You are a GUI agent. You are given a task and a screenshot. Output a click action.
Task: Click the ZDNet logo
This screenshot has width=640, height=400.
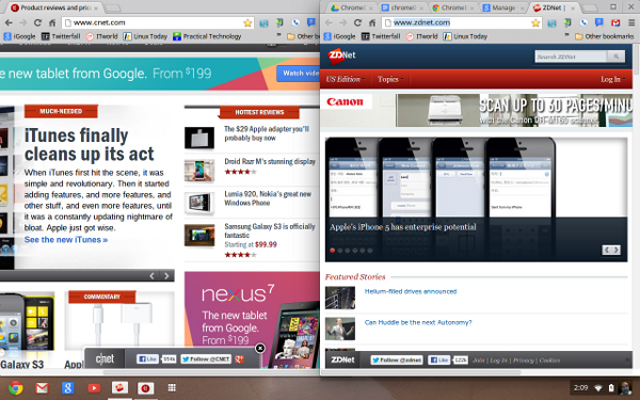click(x=341, y=56)
